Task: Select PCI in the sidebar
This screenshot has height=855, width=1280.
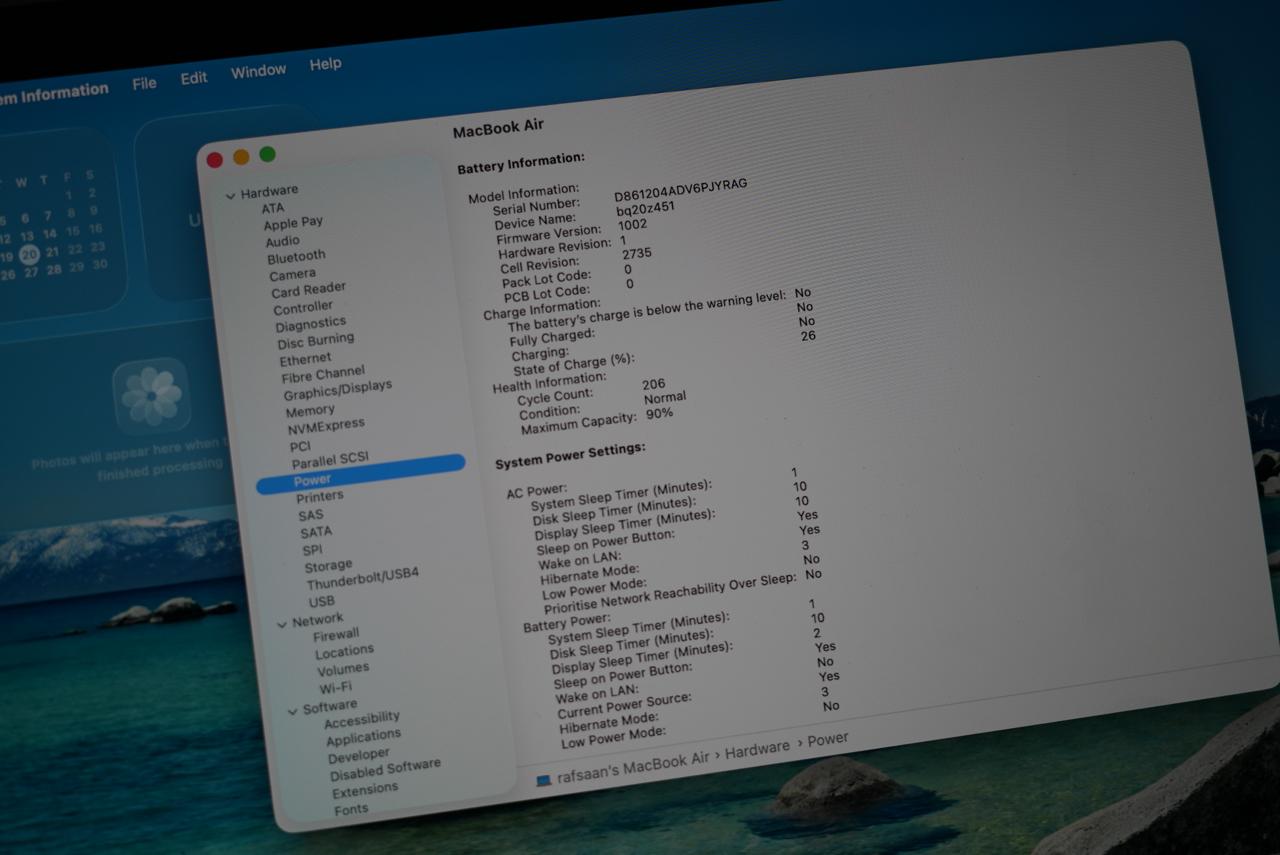Action: 300,446
